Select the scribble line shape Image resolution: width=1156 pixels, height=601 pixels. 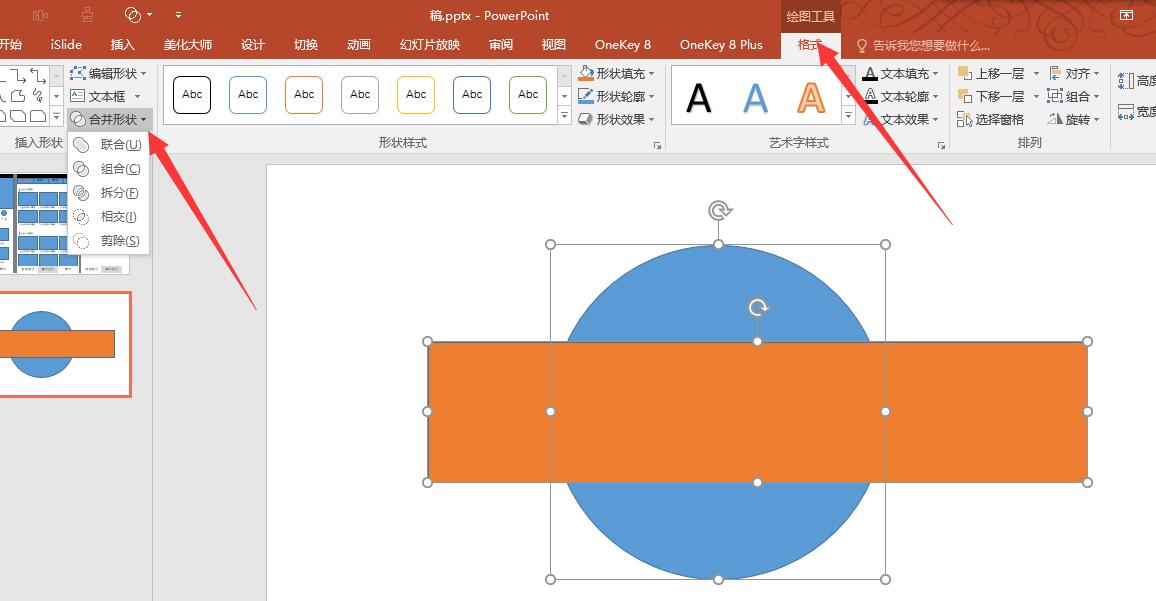(38, 96)
